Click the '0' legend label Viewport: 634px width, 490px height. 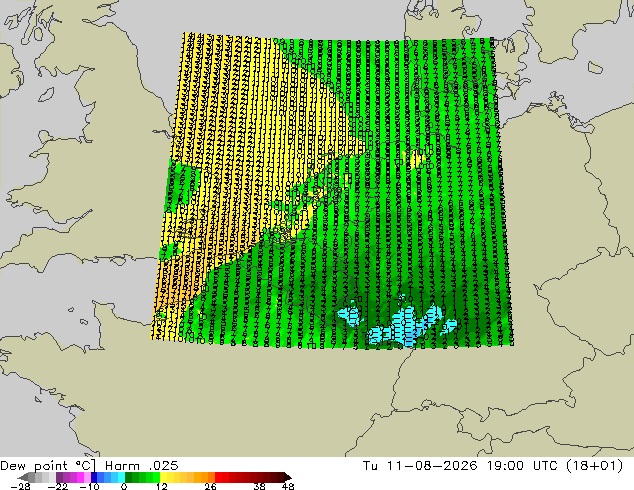click(x=124, y=486)
